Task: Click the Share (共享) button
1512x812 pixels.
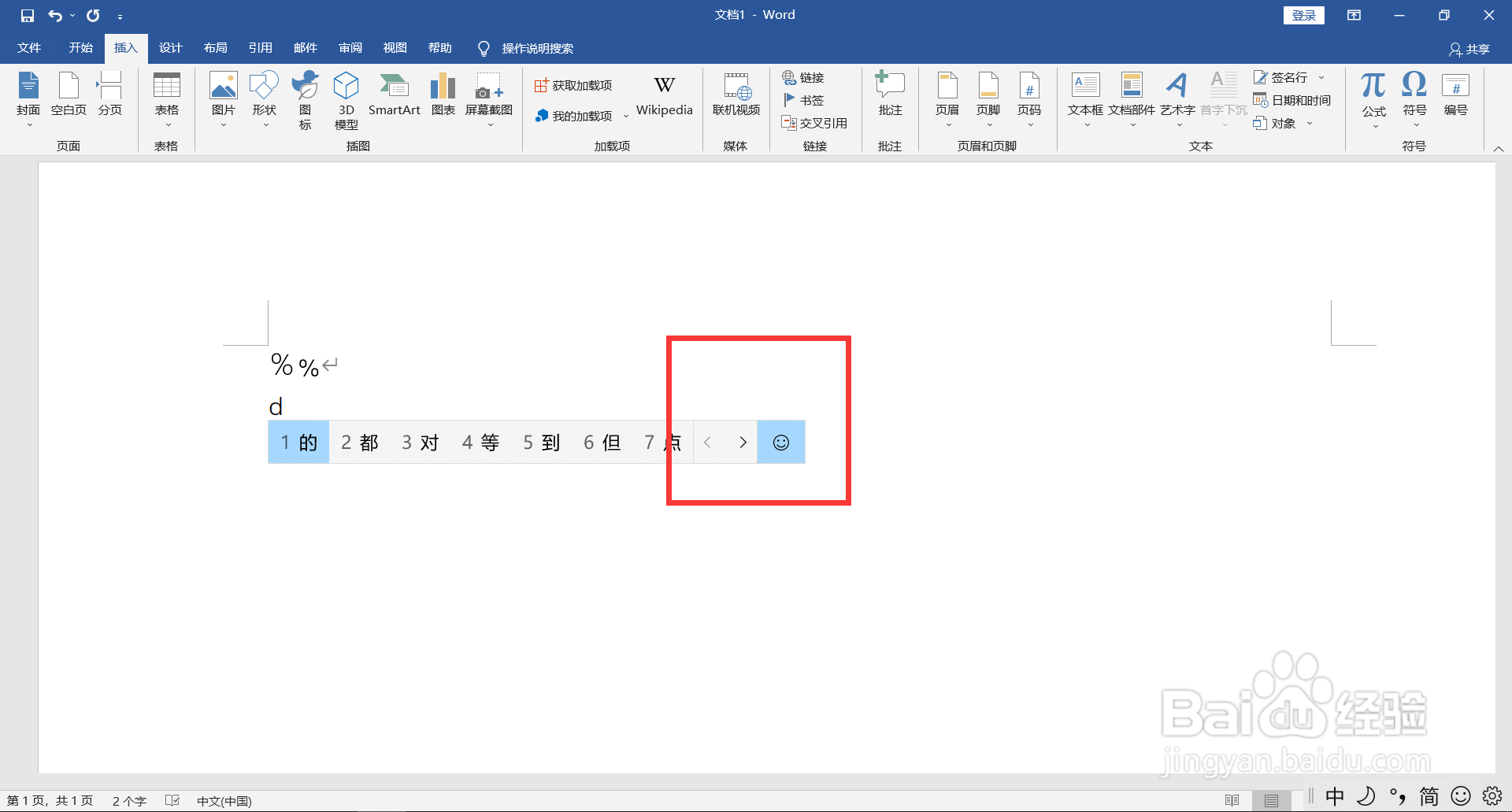Action: (x=1469, y=49)
